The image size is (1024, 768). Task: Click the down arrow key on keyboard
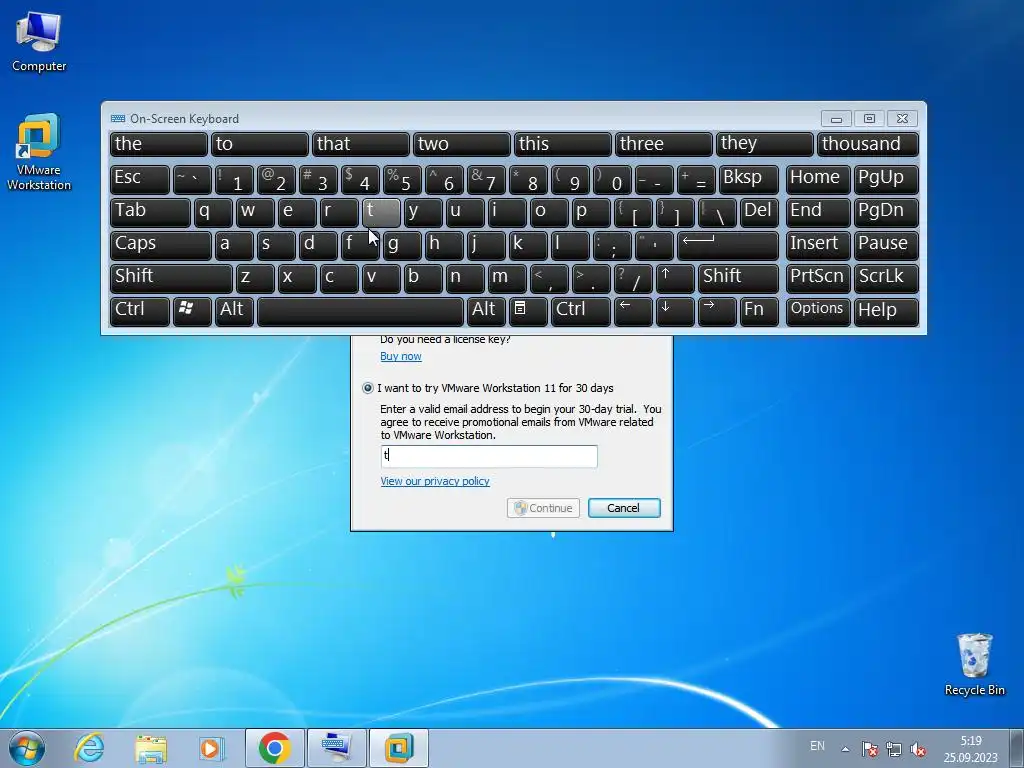675,312
